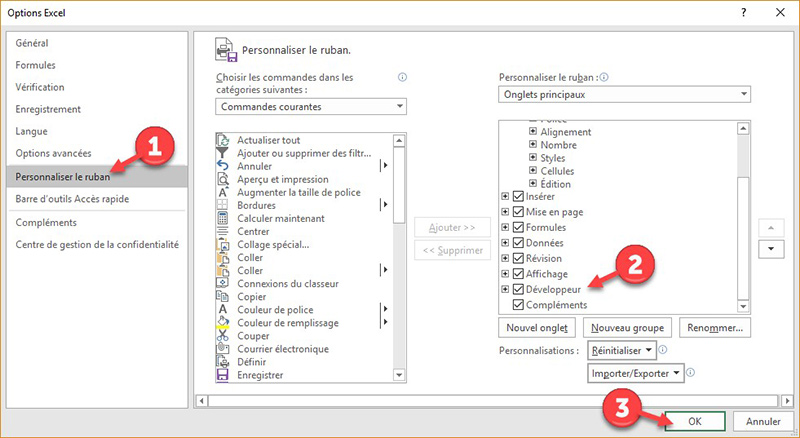The height and width of the screenshot is (438, 800).
Task: Click the help question mark in title bar
Action: coord(744,13)
